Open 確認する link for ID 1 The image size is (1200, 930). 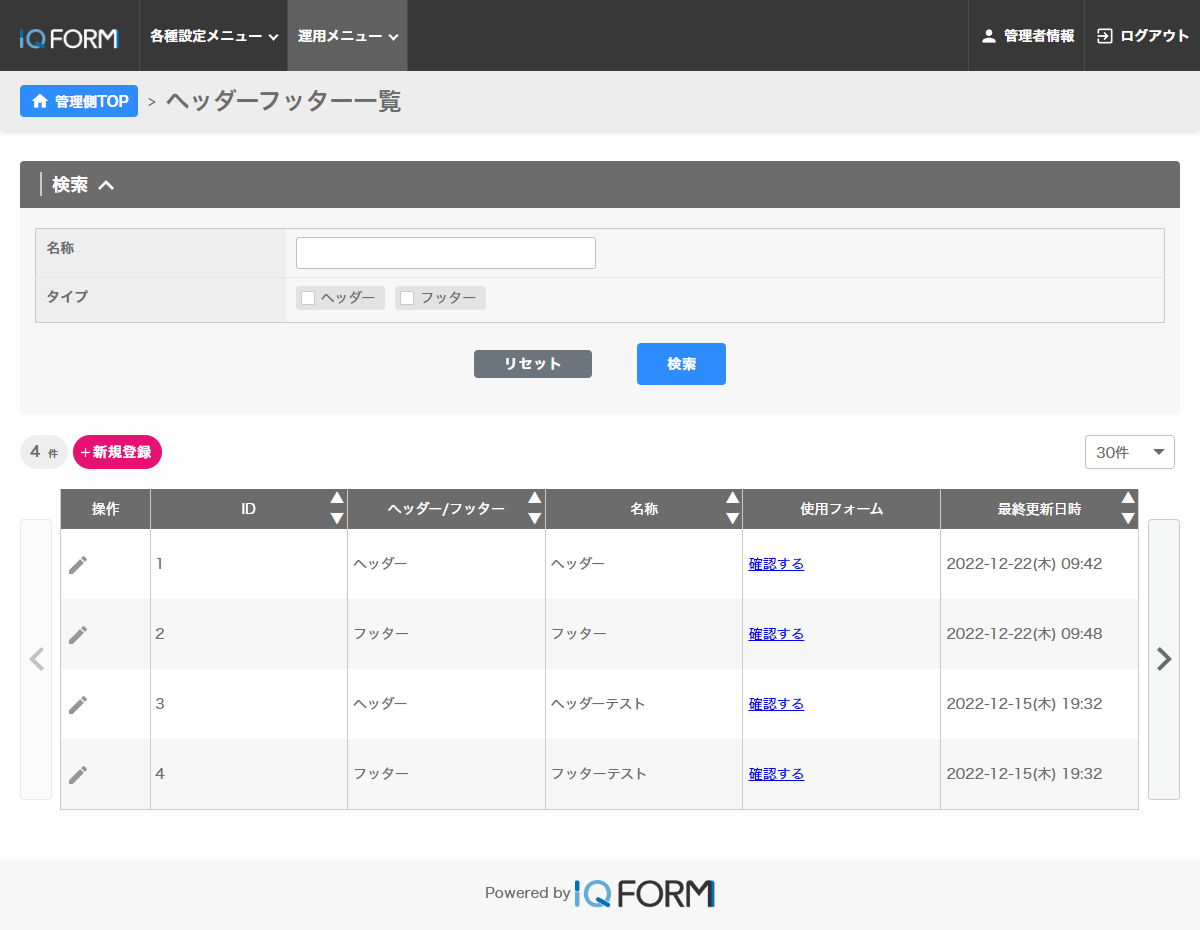coord(776,564)
